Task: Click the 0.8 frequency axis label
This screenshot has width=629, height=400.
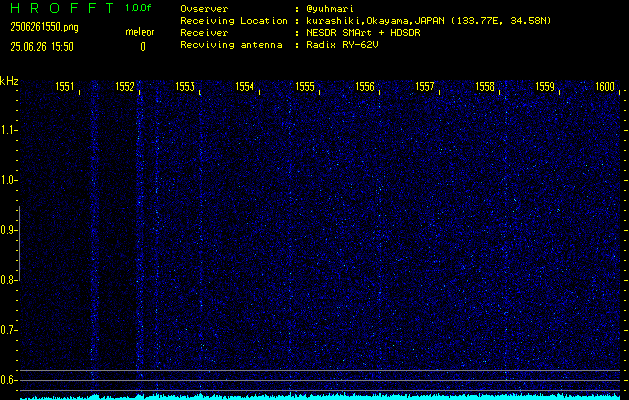Action: click(x=8, y=280)
